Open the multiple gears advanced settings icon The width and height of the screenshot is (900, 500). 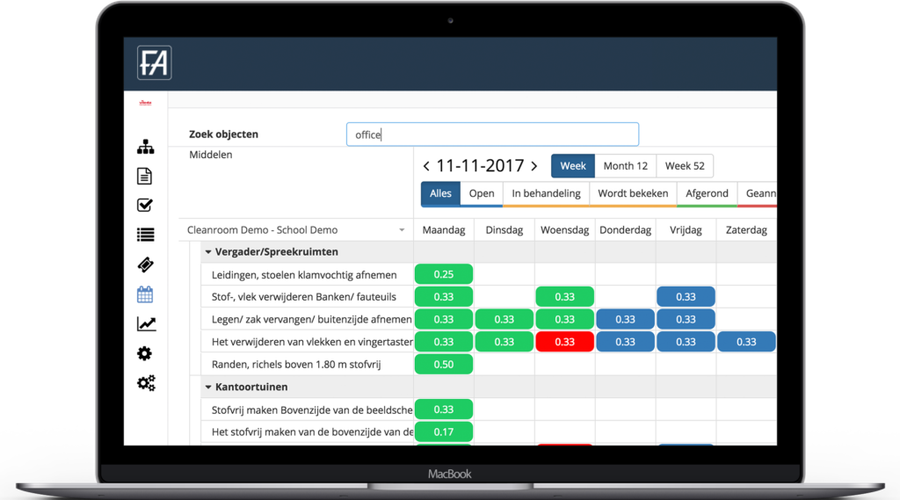[x=146, y=383]
